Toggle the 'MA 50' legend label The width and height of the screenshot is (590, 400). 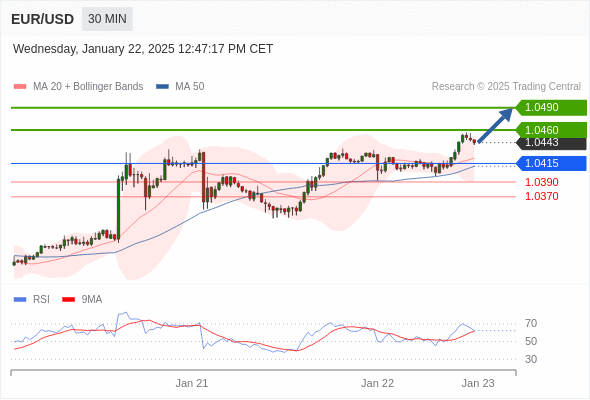pyautogui.click(x=190, y=87)
